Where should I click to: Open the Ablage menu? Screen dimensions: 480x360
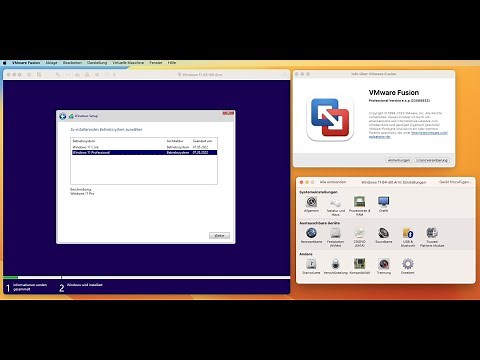51,63
